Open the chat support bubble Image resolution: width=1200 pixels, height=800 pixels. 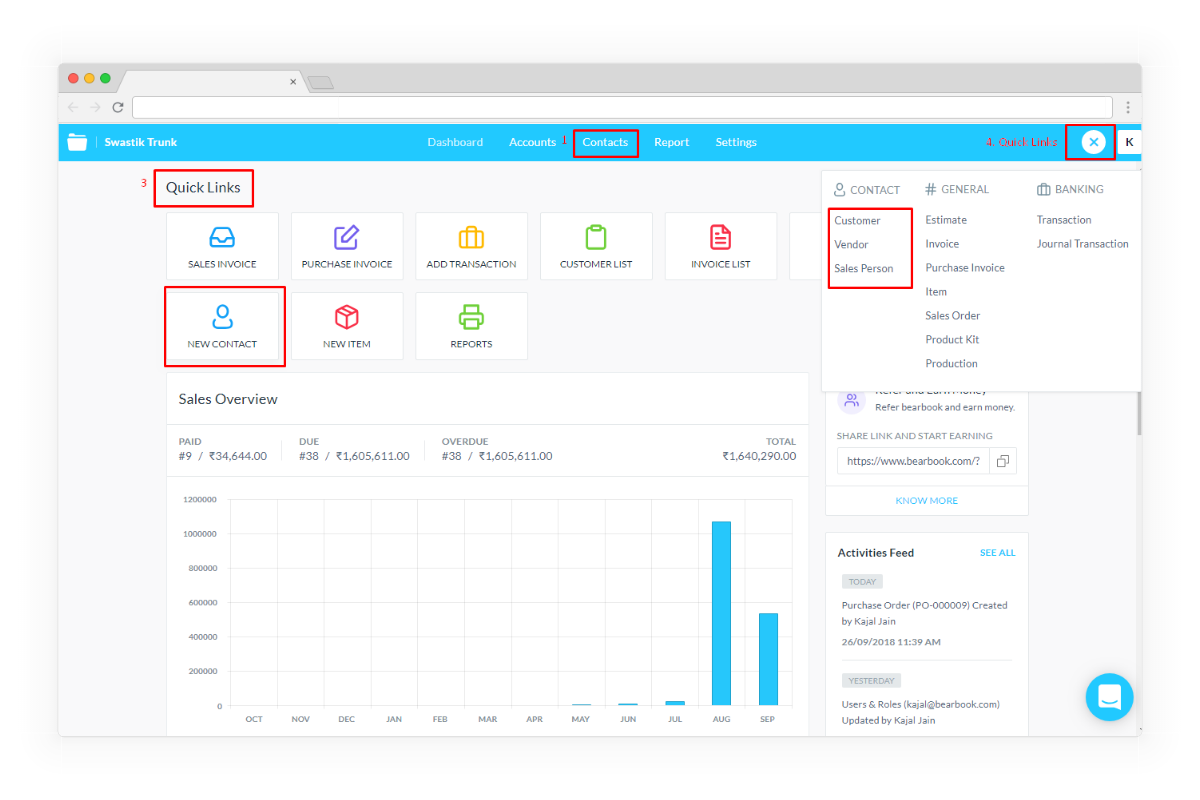pyautogui.click(x=1109, y=697)
